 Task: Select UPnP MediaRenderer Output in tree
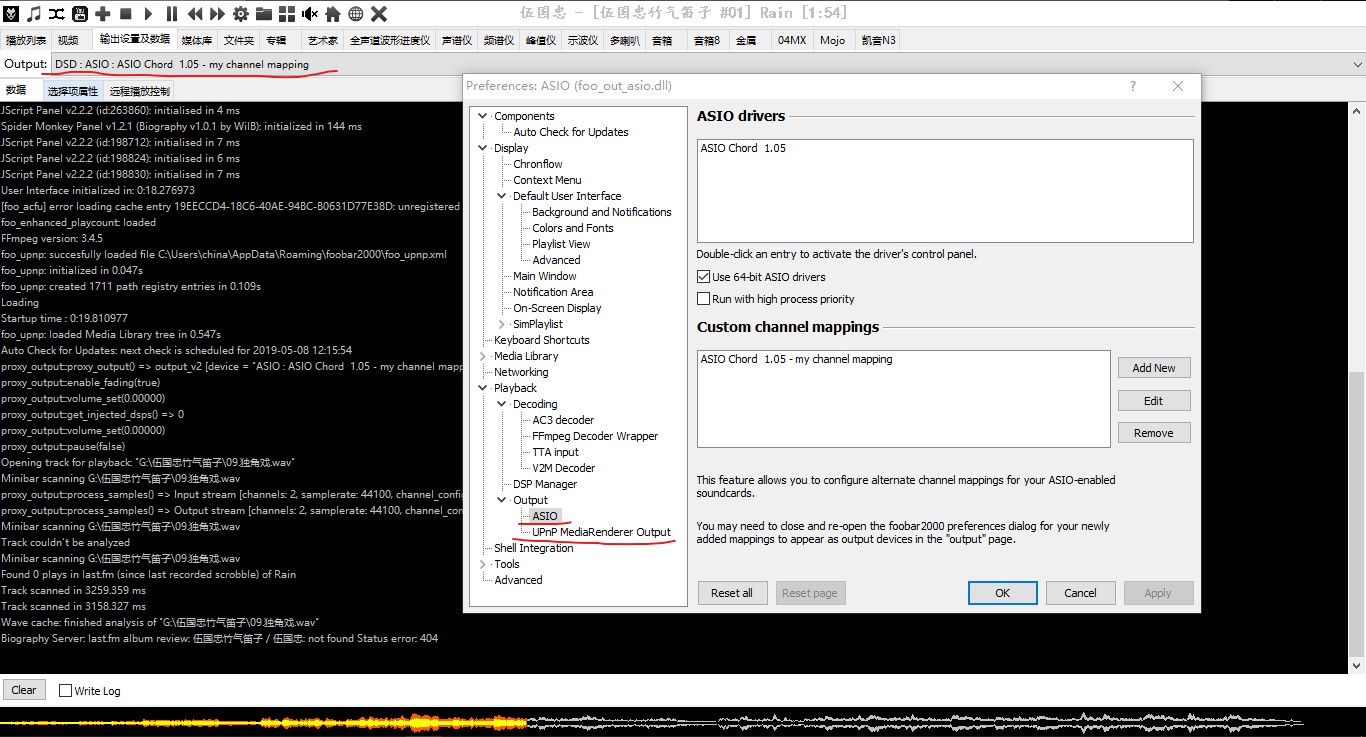click(x=601, y=532)
